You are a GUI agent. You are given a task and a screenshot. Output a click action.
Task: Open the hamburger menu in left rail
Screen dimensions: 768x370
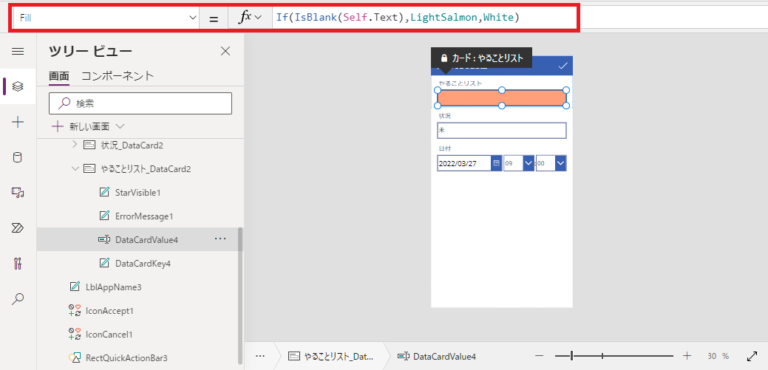tap(18, 51)
